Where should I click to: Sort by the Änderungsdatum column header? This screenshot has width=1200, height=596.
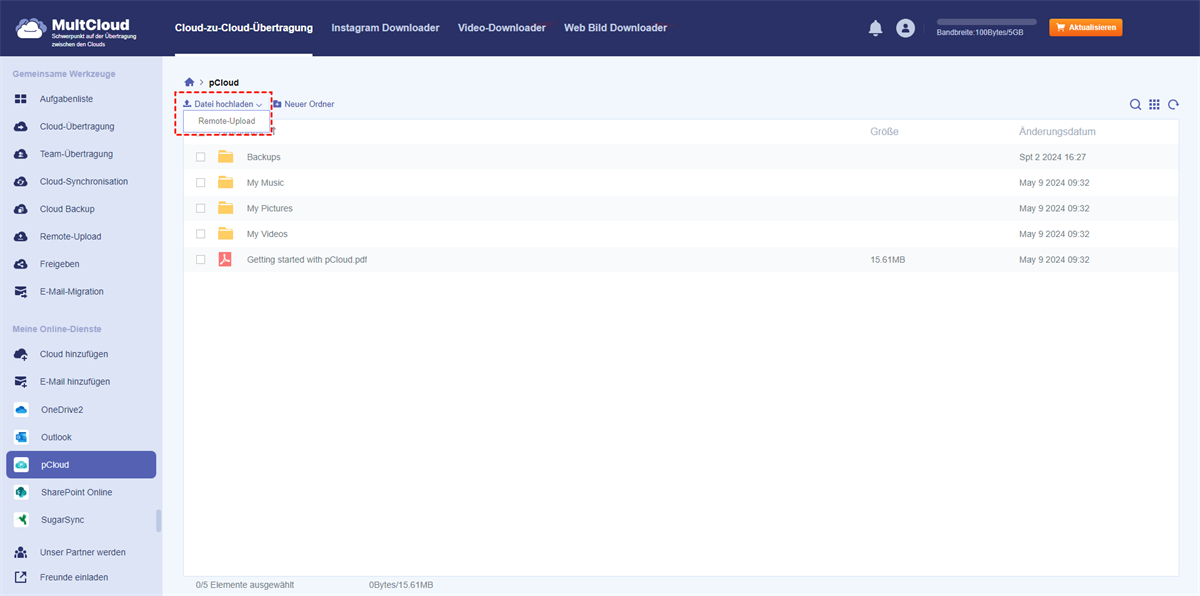1057,132
